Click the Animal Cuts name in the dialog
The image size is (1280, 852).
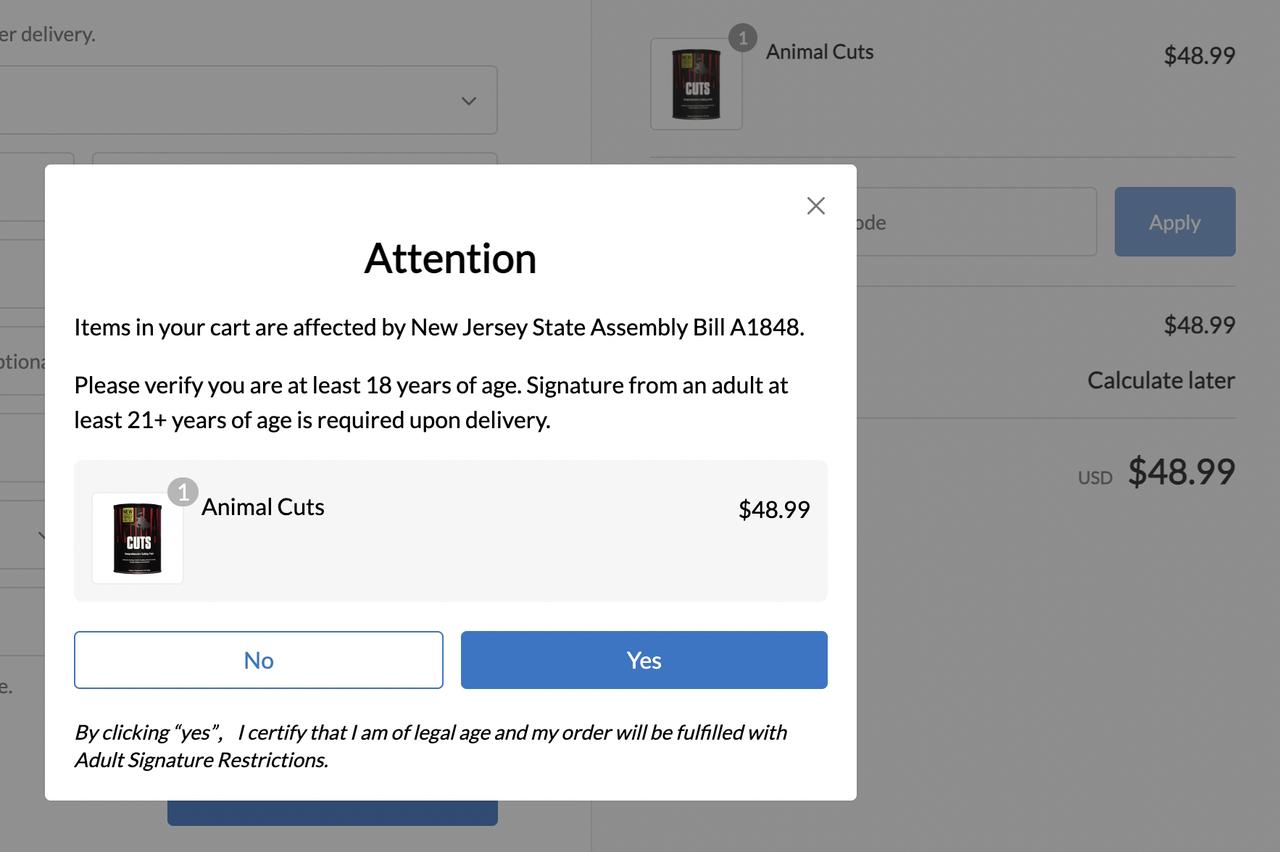pyautogui.click(x=263, y=507)
